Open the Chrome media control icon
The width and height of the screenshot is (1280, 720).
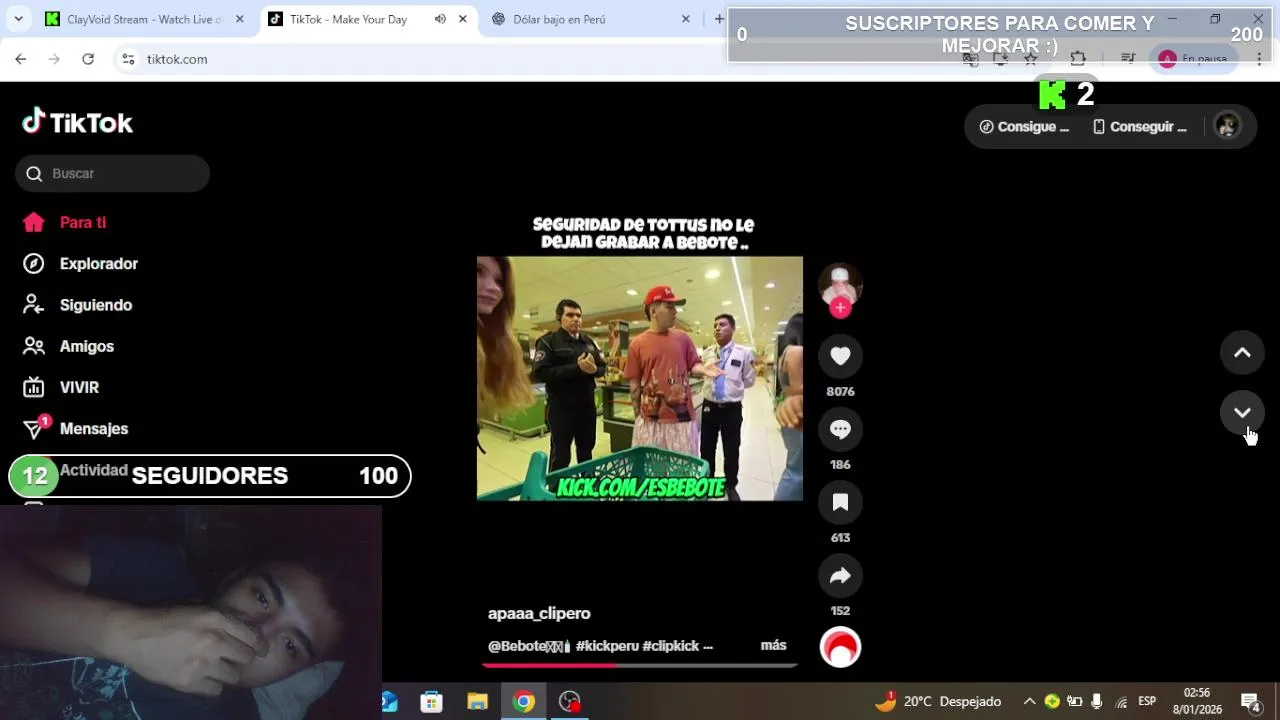pyautogui.click(x=1128, y=59)
